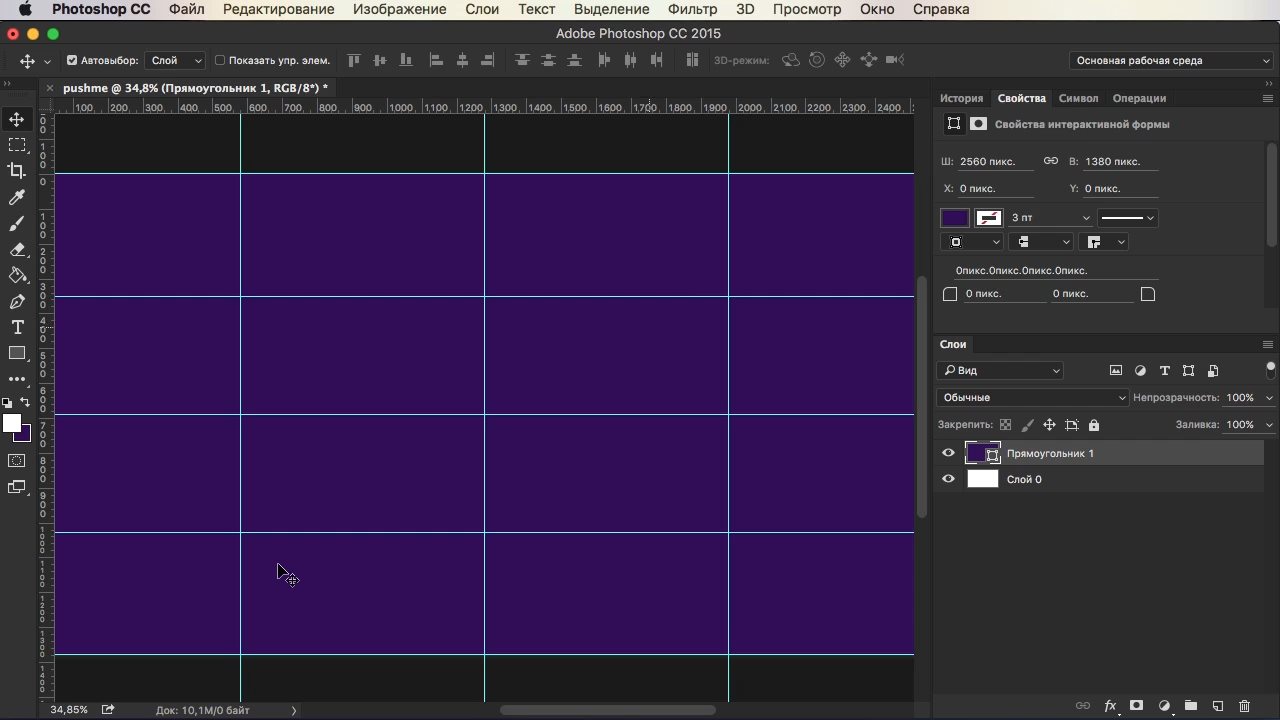Filter layers by shape layer type
The width and height of the screenshot is (1280, 720).
[x=1189, y=371]
